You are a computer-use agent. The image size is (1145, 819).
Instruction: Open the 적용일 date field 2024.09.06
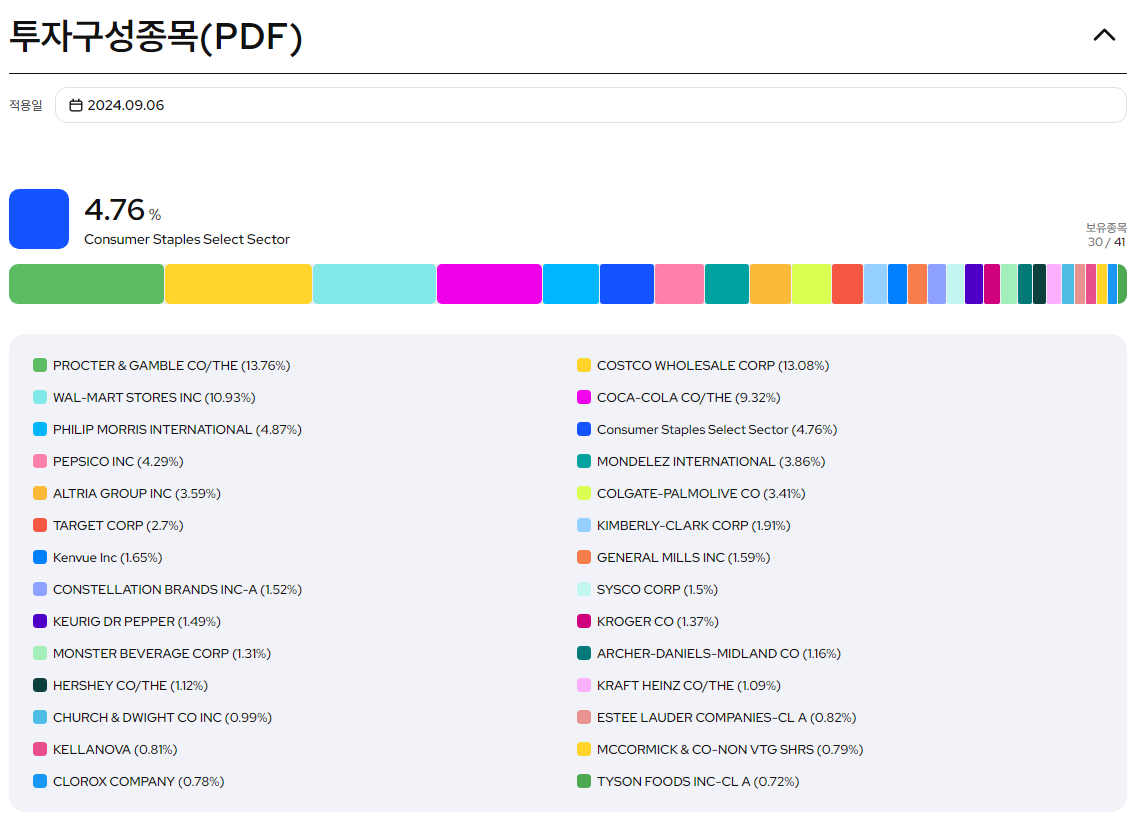[x=590, y=105]
